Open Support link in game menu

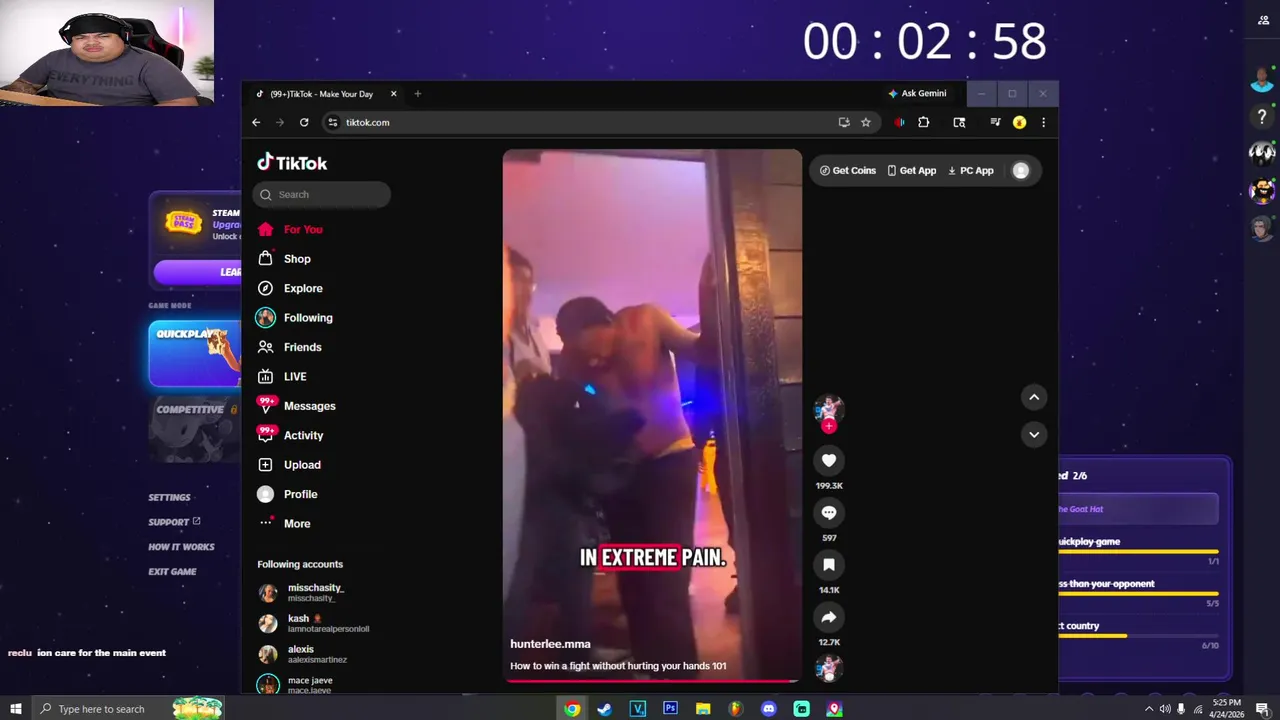[174, 522]
